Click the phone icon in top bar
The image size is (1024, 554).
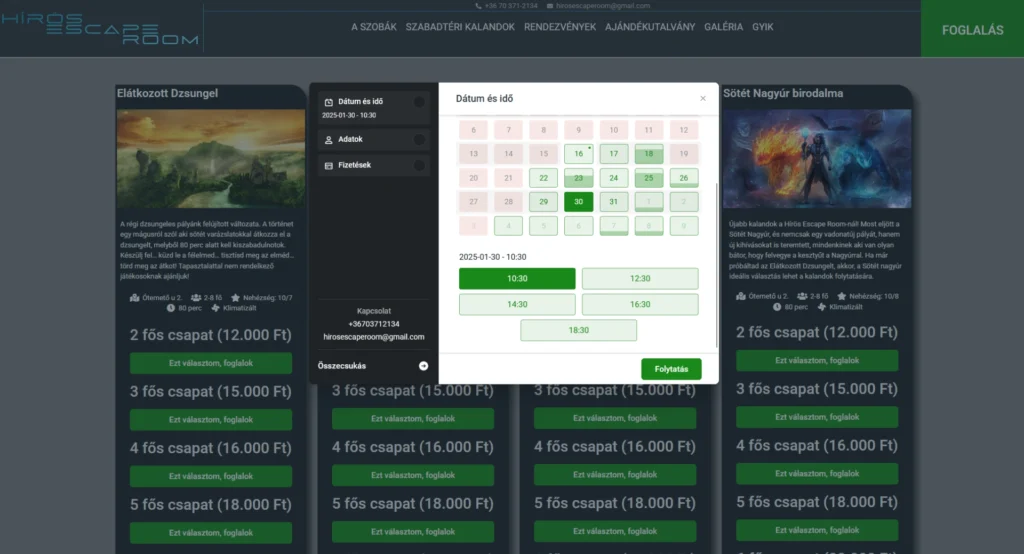click(478, 6)
